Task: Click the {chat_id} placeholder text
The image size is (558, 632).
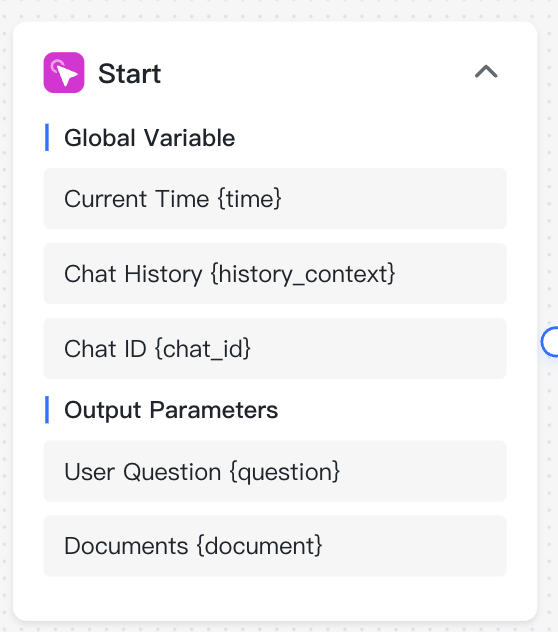Action: point(203,349)
